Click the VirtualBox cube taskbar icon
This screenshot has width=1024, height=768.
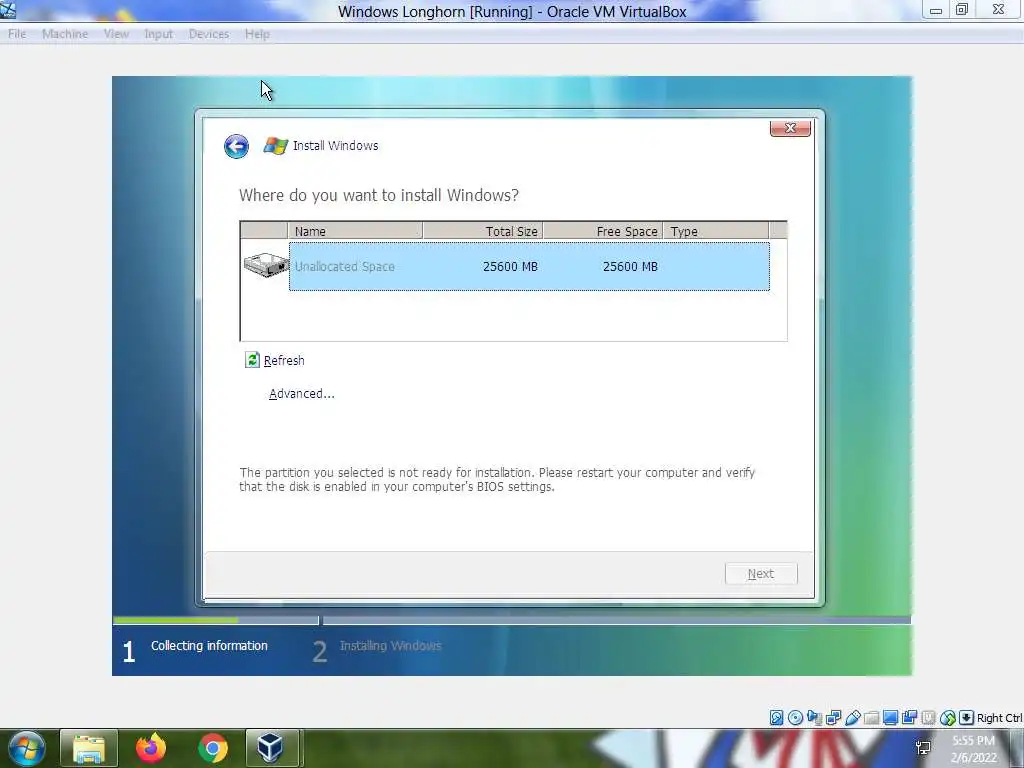[270, 748]
